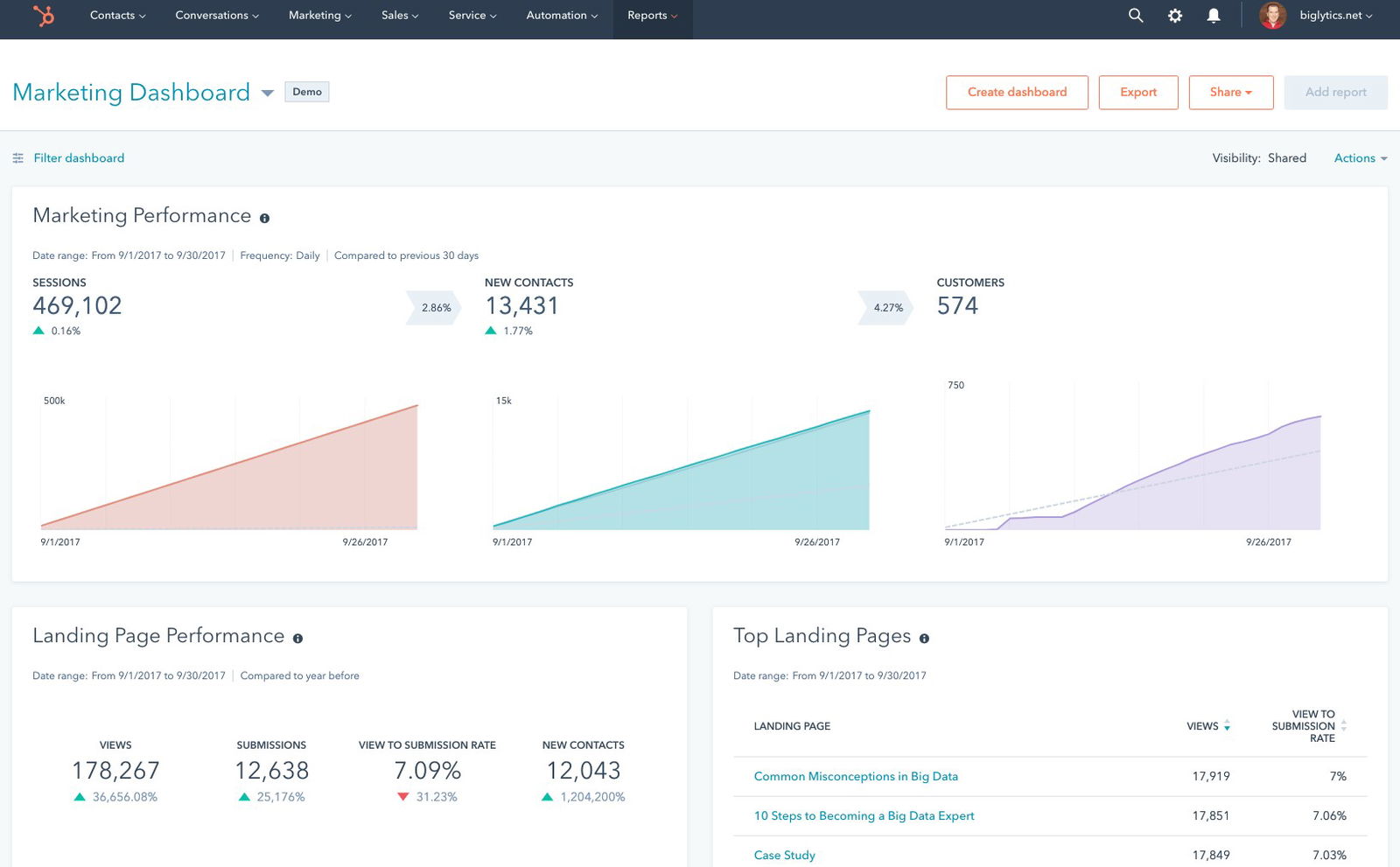Click the info icon beside Top Landing Pages
Screen dimensions: 1400x867
click(x=925, y=639)
